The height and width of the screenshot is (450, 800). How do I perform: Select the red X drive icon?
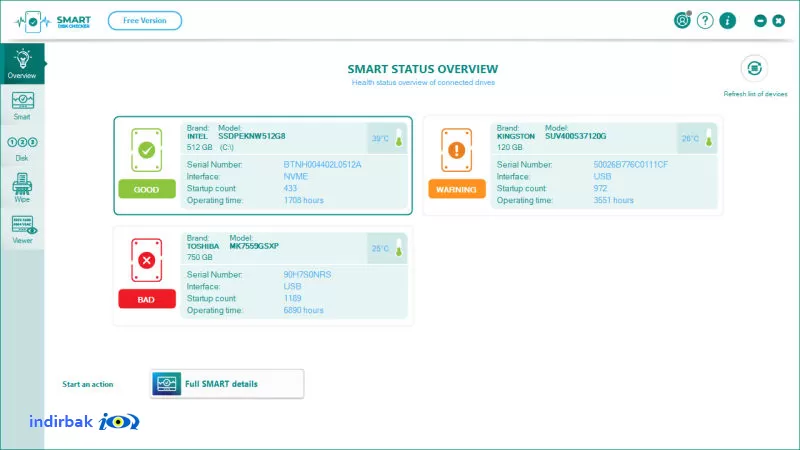(x=146, y=260)
